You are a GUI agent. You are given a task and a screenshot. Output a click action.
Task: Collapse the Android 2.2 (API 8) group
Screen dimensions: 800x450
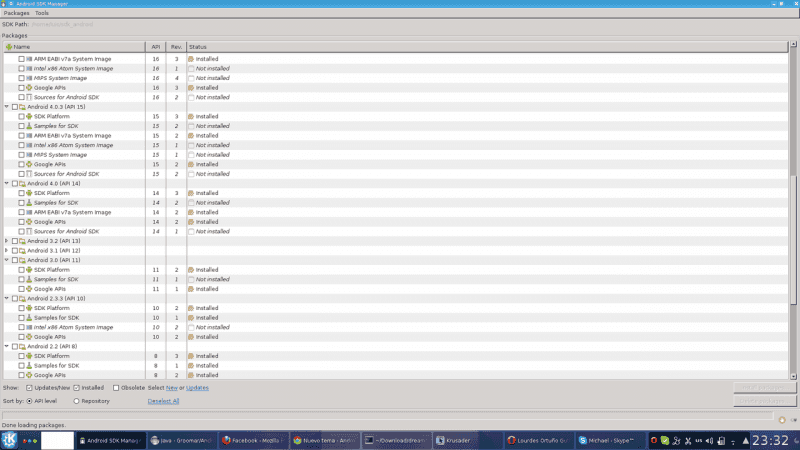coord(7,346)
